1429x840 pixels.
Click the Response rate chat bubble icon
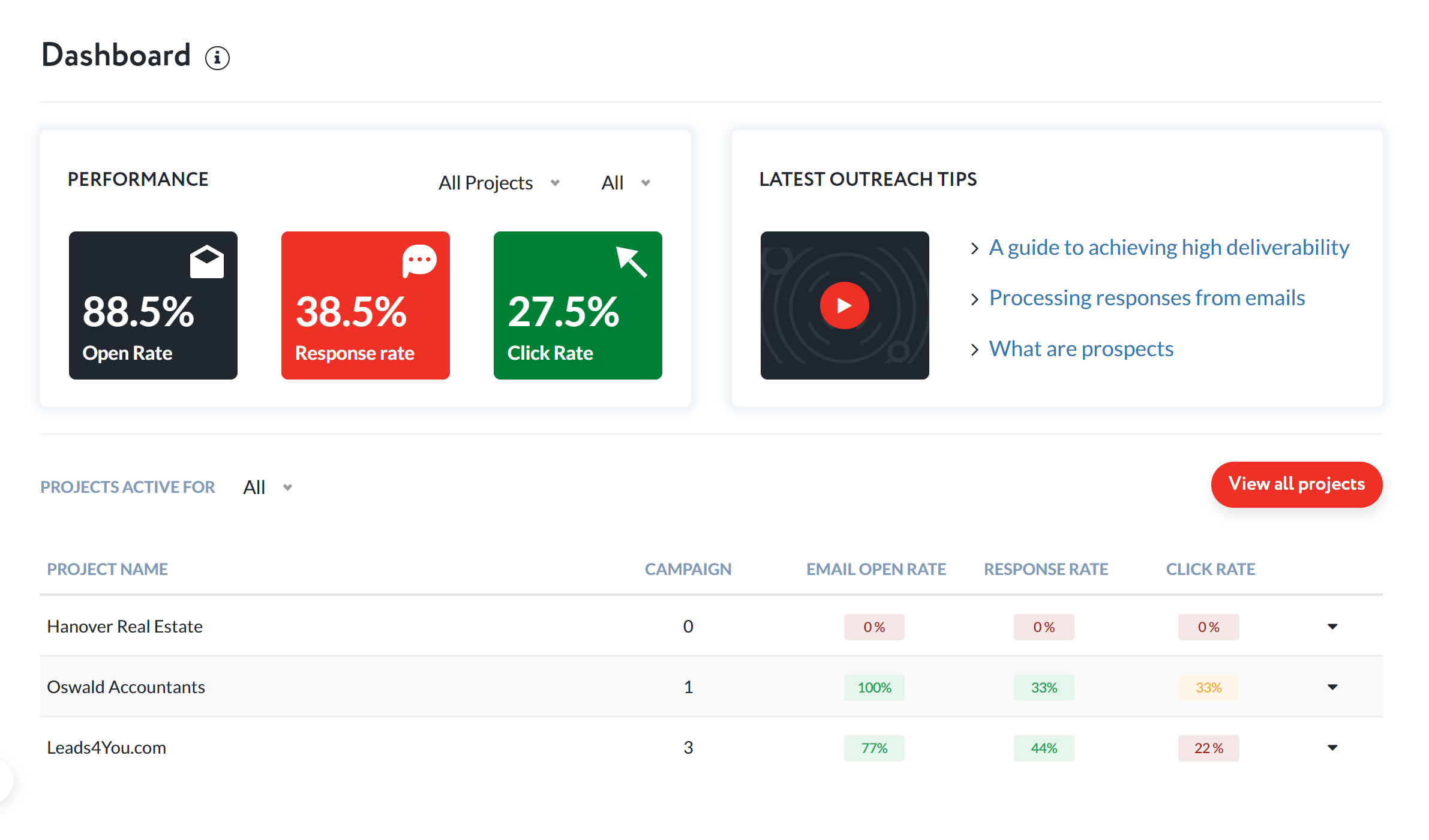point(419,260)
